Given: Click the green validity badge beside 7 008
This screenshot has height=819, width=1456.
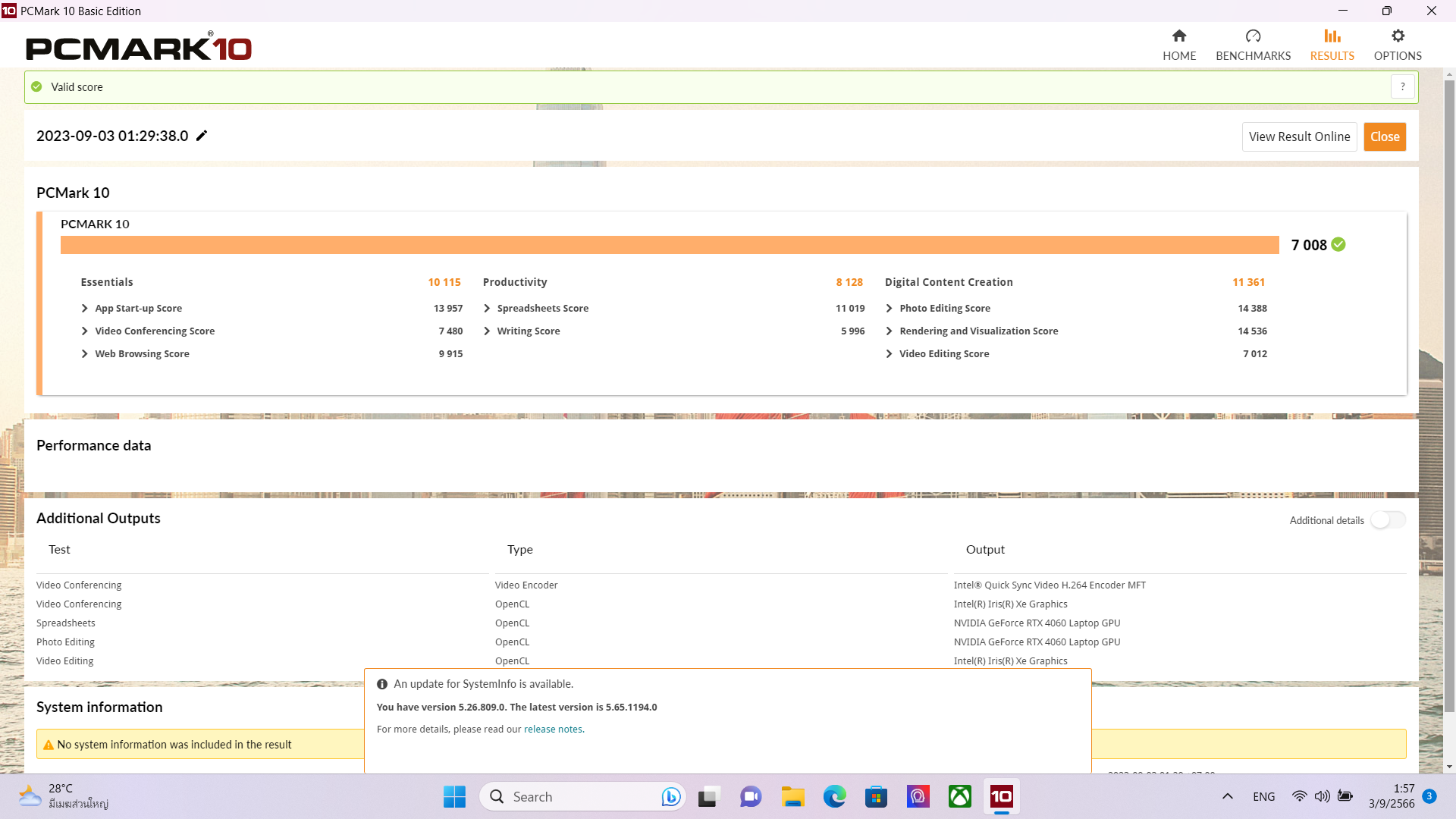Looking at the screenshot, I should tap(1338, 244).
